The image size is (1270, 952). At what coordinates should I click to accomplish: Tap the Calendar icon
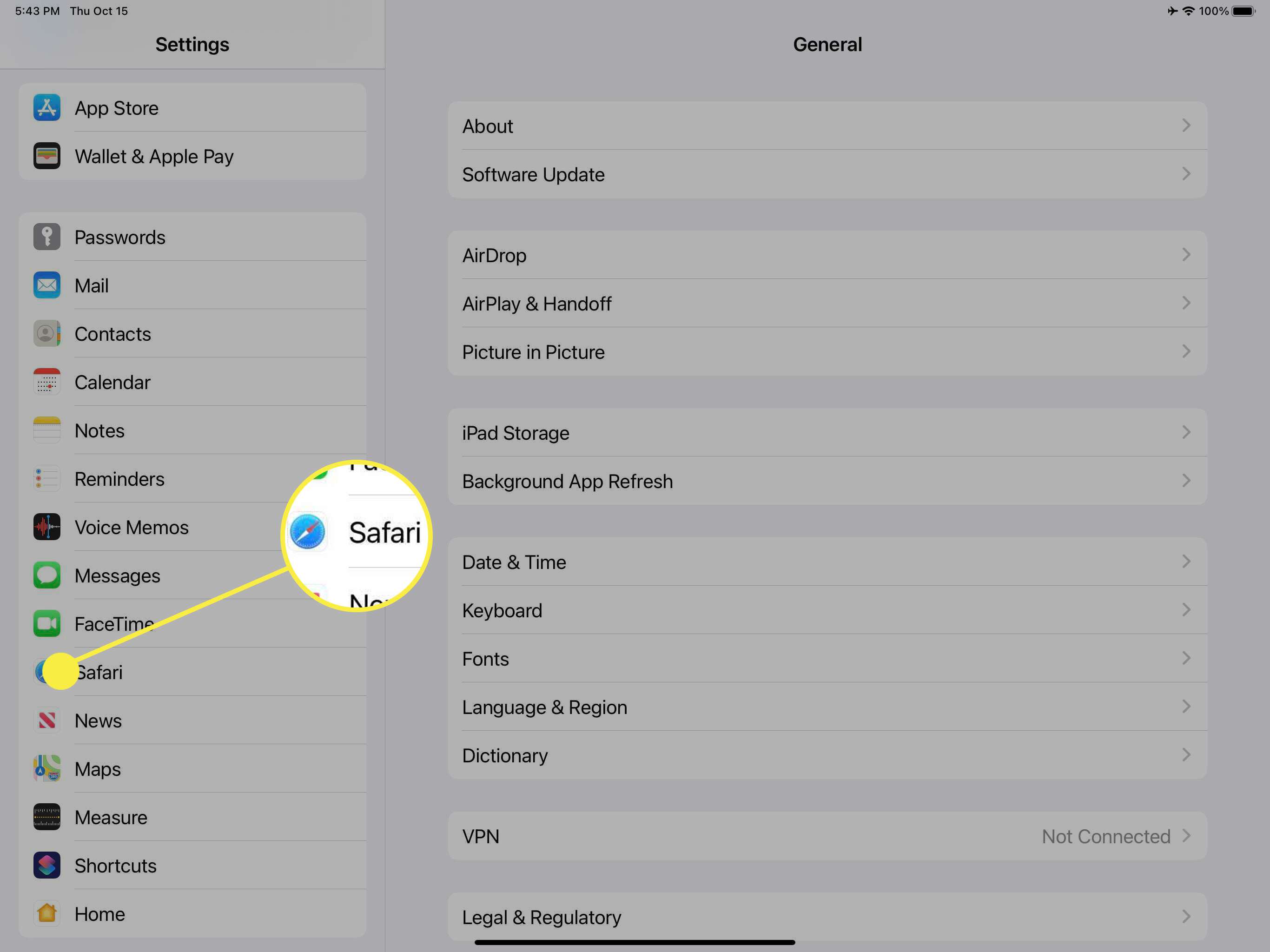tap(46, 382)
